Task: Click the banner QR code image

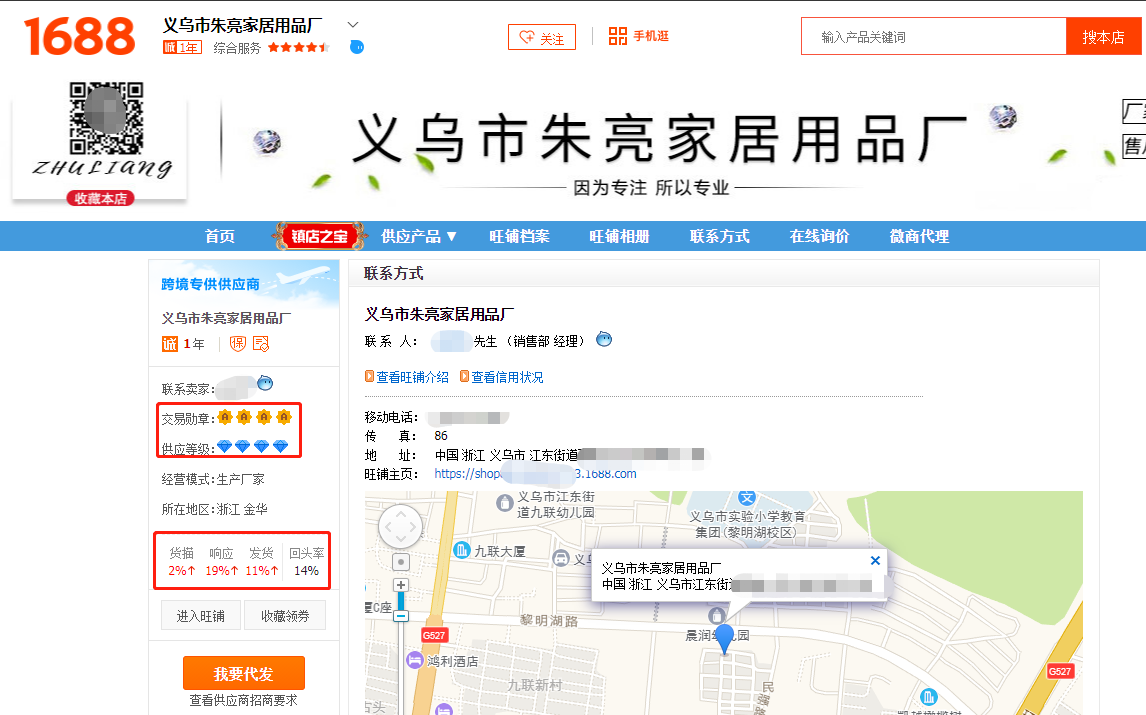Action: pyautogui.click(x=106, y=117)
